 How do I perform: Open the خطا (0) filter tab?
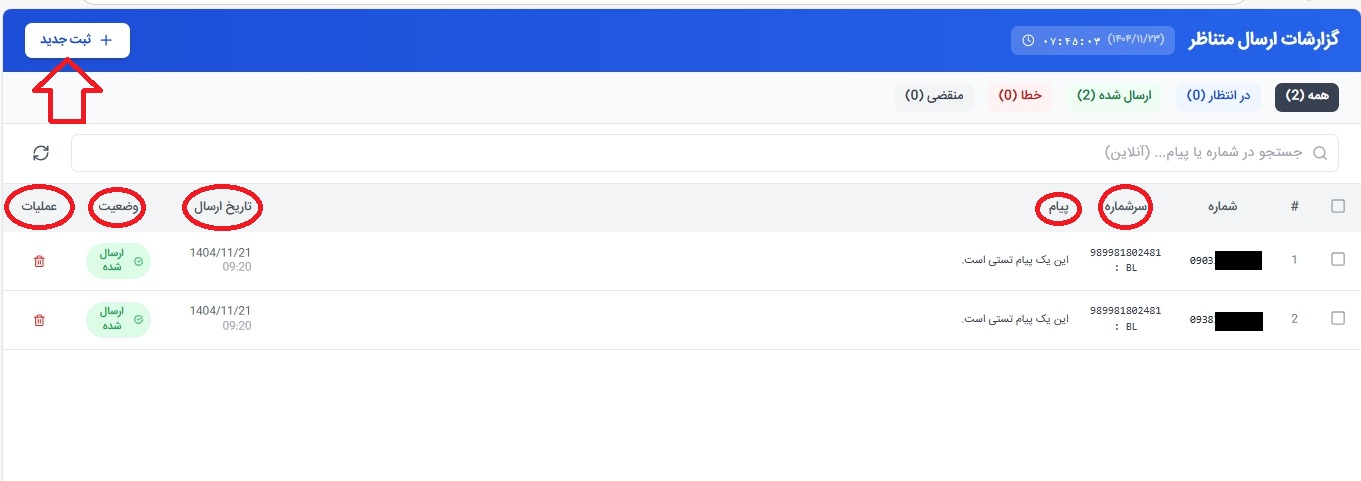click(1019, 96)
